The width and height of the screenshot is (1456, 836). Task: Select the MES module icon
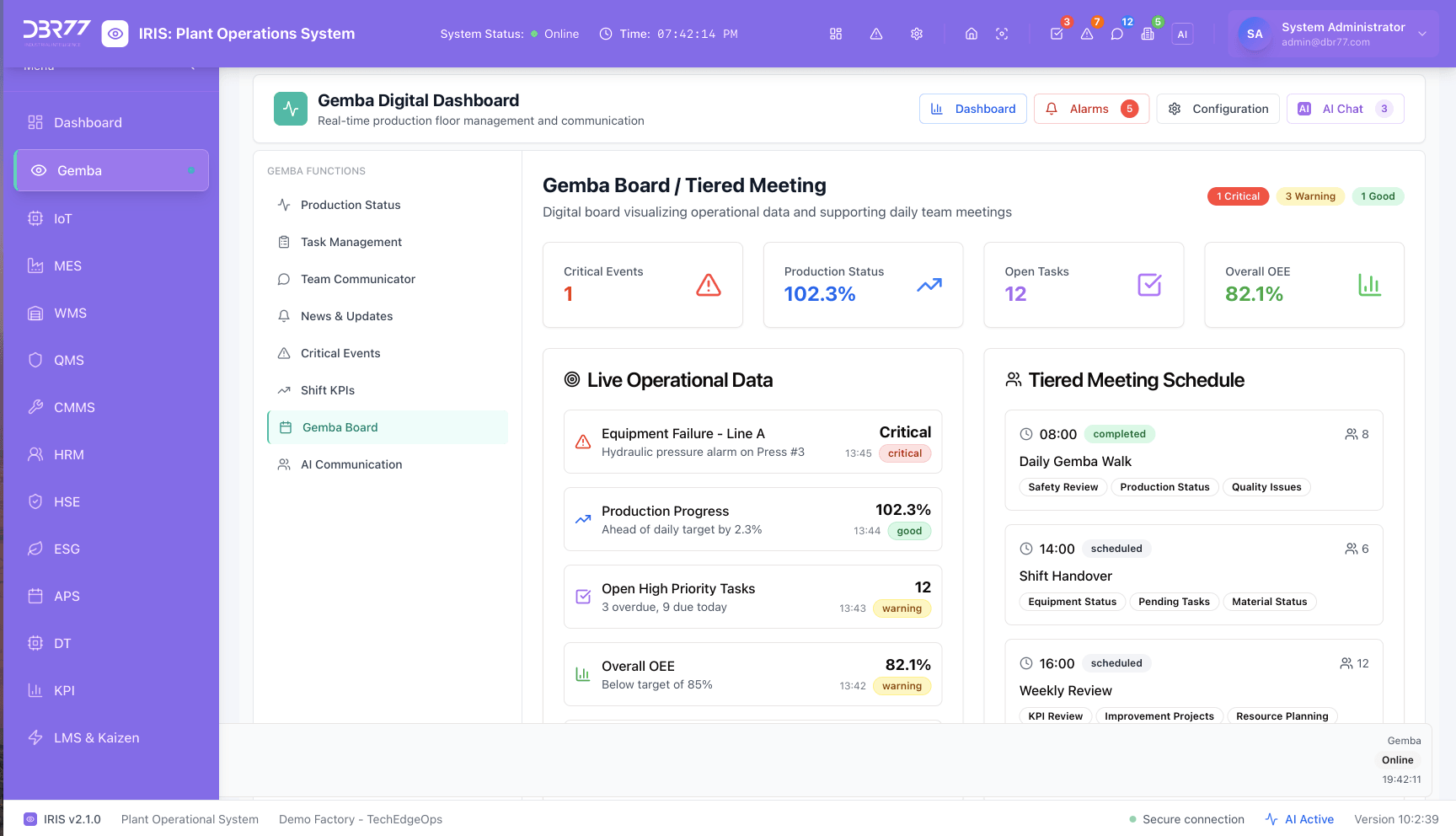(x=35, y=265)
